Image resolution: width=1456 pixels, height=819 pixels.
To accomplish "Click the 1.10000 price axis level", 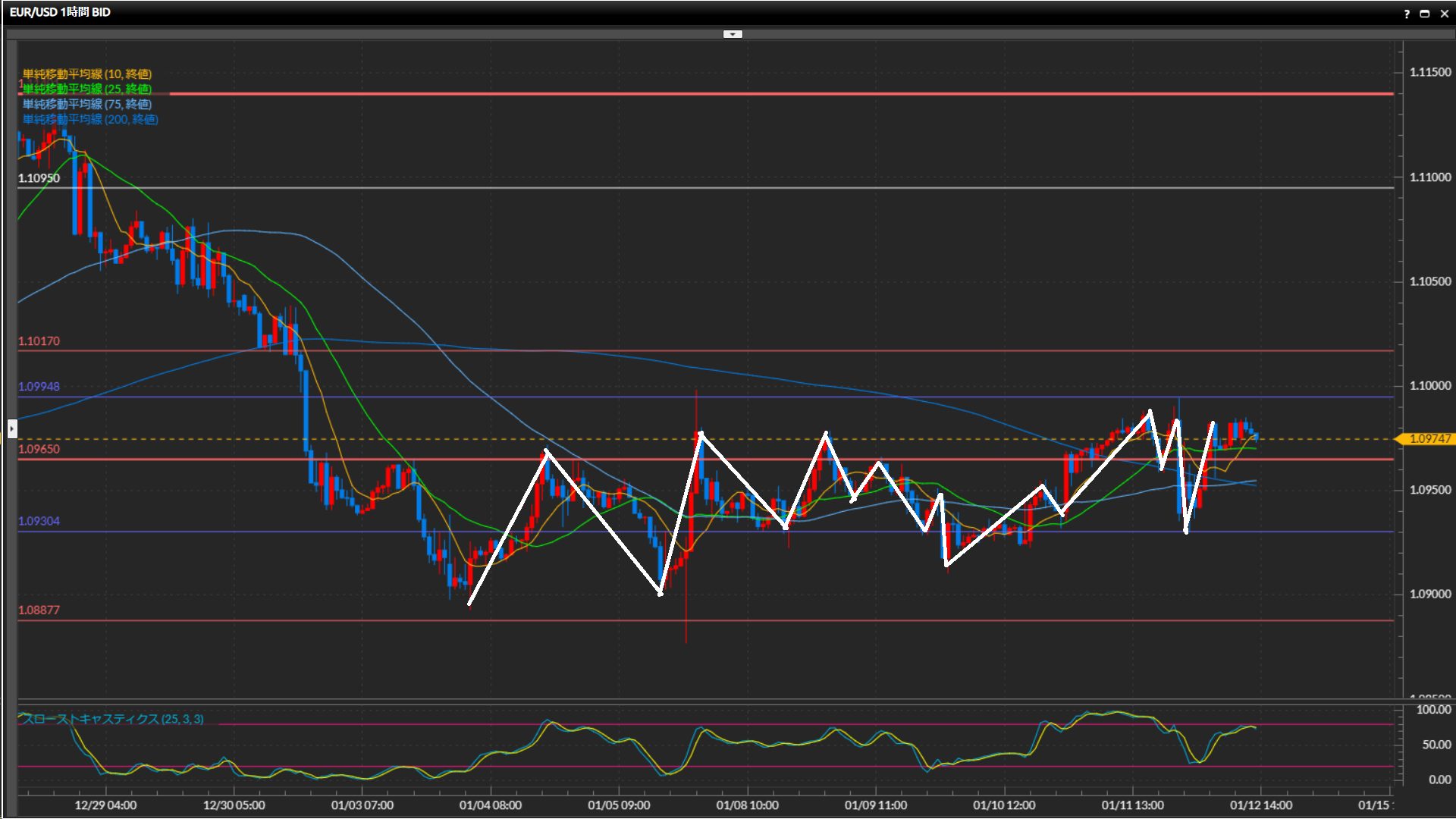I will [x=1429, y=385].
